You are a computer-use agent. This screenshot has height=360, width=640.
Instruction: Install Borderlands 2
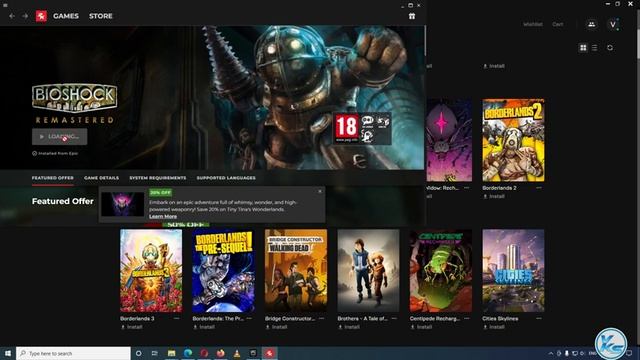[494, 196]
